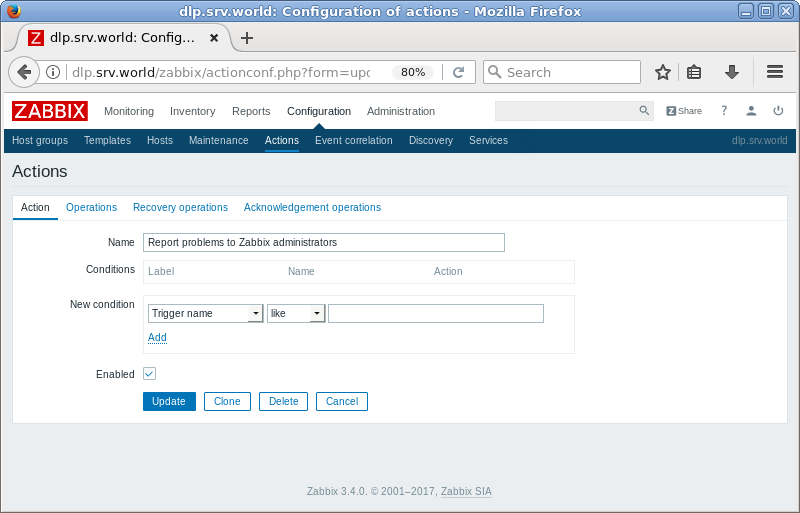Reload the page with the refresh icon
This screenshot has width=800, height=513.
click(x=459, y=72)
